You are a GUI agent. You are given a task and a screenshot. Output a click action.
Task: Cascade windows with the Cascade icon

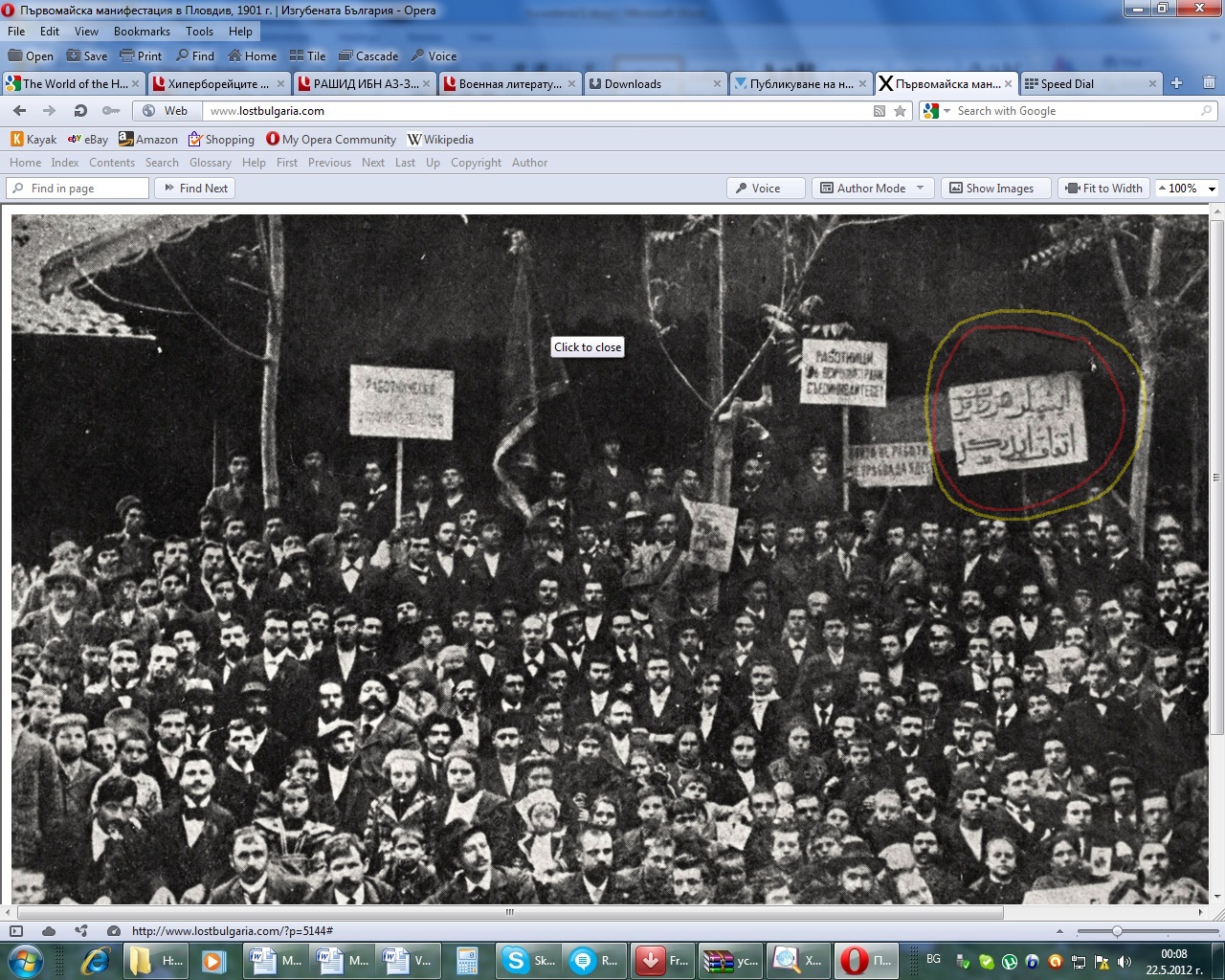(x=345, y=56)
